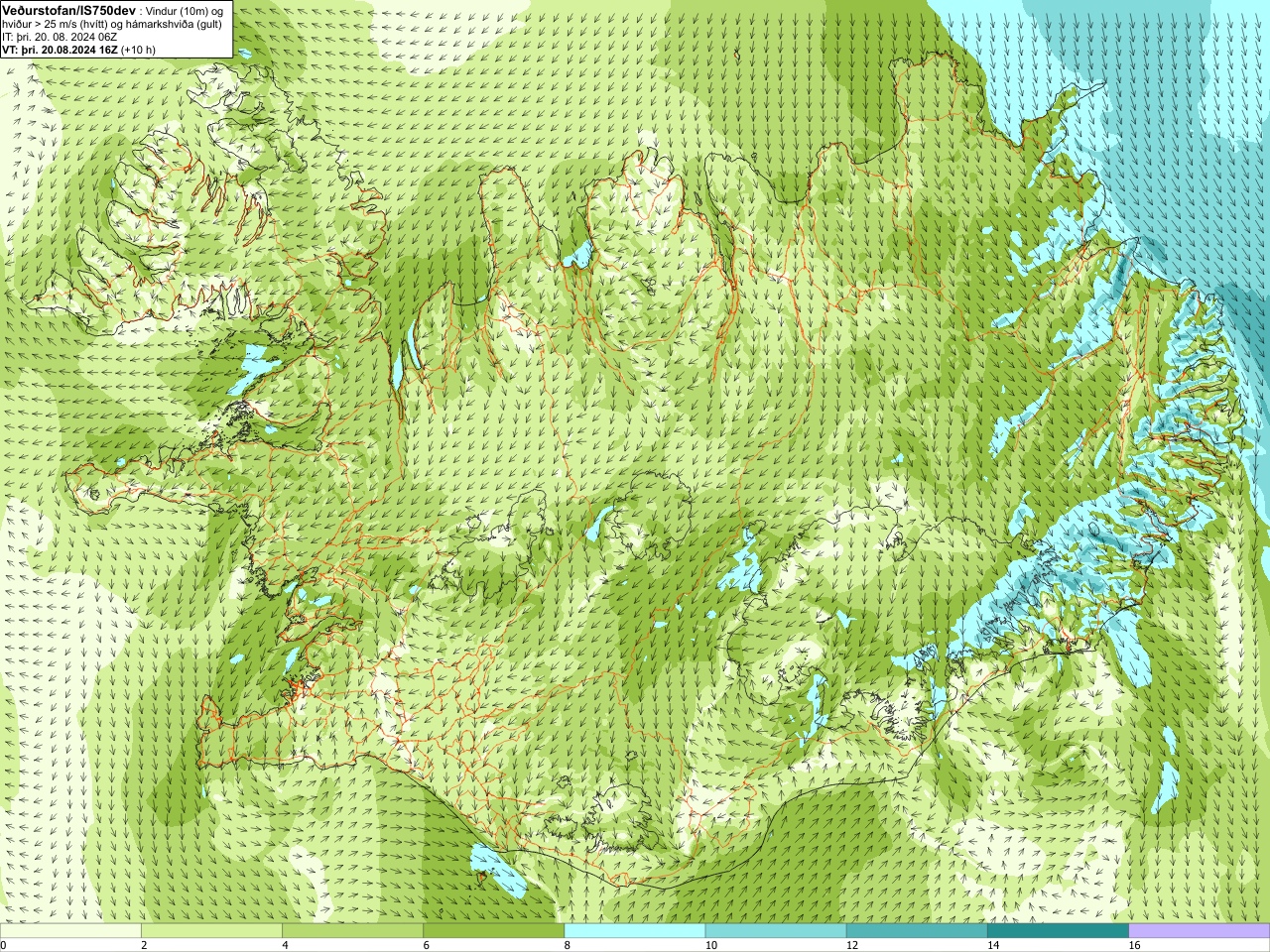Click the 10–12 m/s cyan legend color

pyautogui.click(x=776, y=931)
